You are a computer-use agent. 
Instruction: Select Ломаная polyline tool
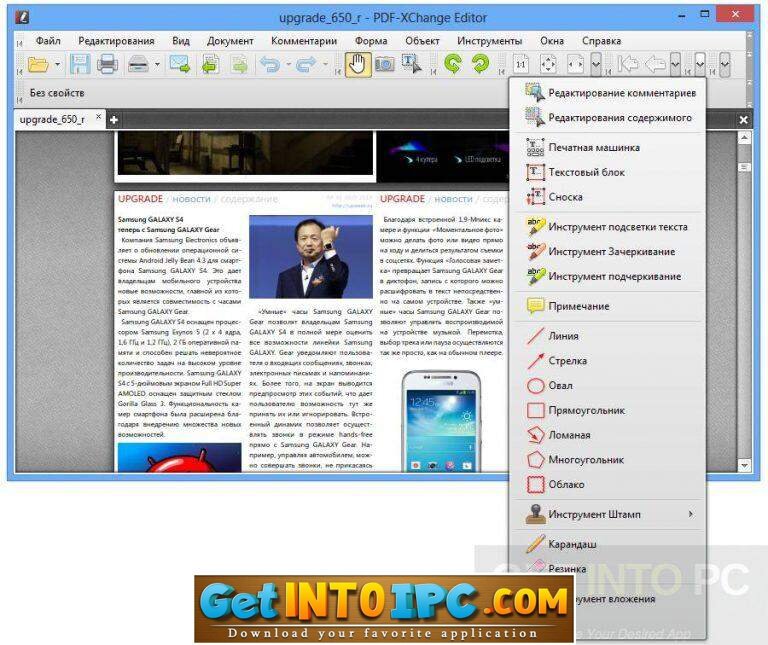click(x=607, y=435)
